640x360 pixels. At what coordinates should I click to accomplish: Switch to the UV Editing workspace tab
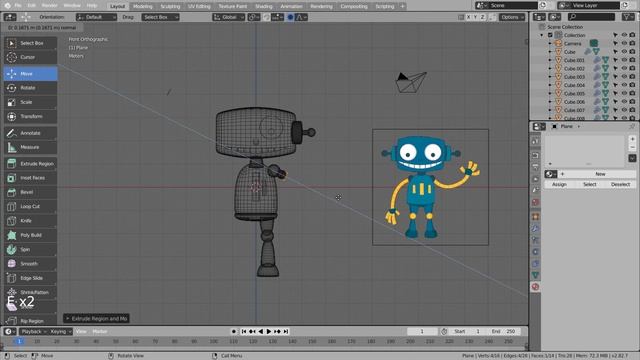click(x=199, y=6)
